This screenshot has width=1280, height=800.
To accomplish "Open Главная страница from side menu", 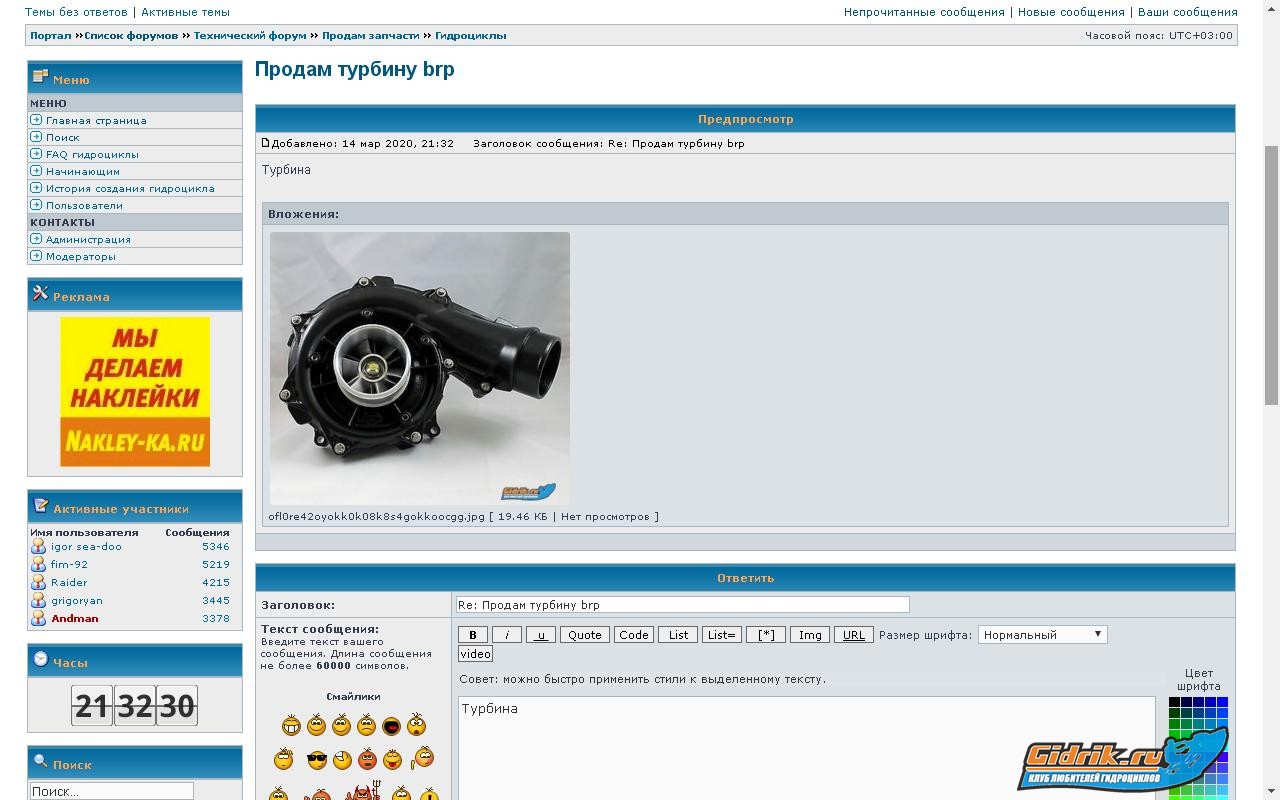I will [x=96, y=120].
